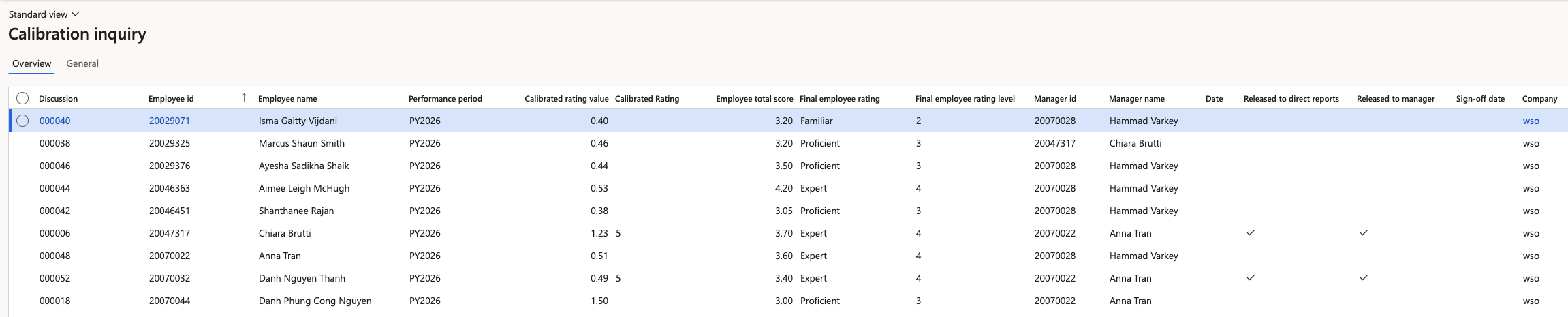Click employee name Aimee Leigh McHugh
Screen dimensions: 1568x317
[304, 188]
